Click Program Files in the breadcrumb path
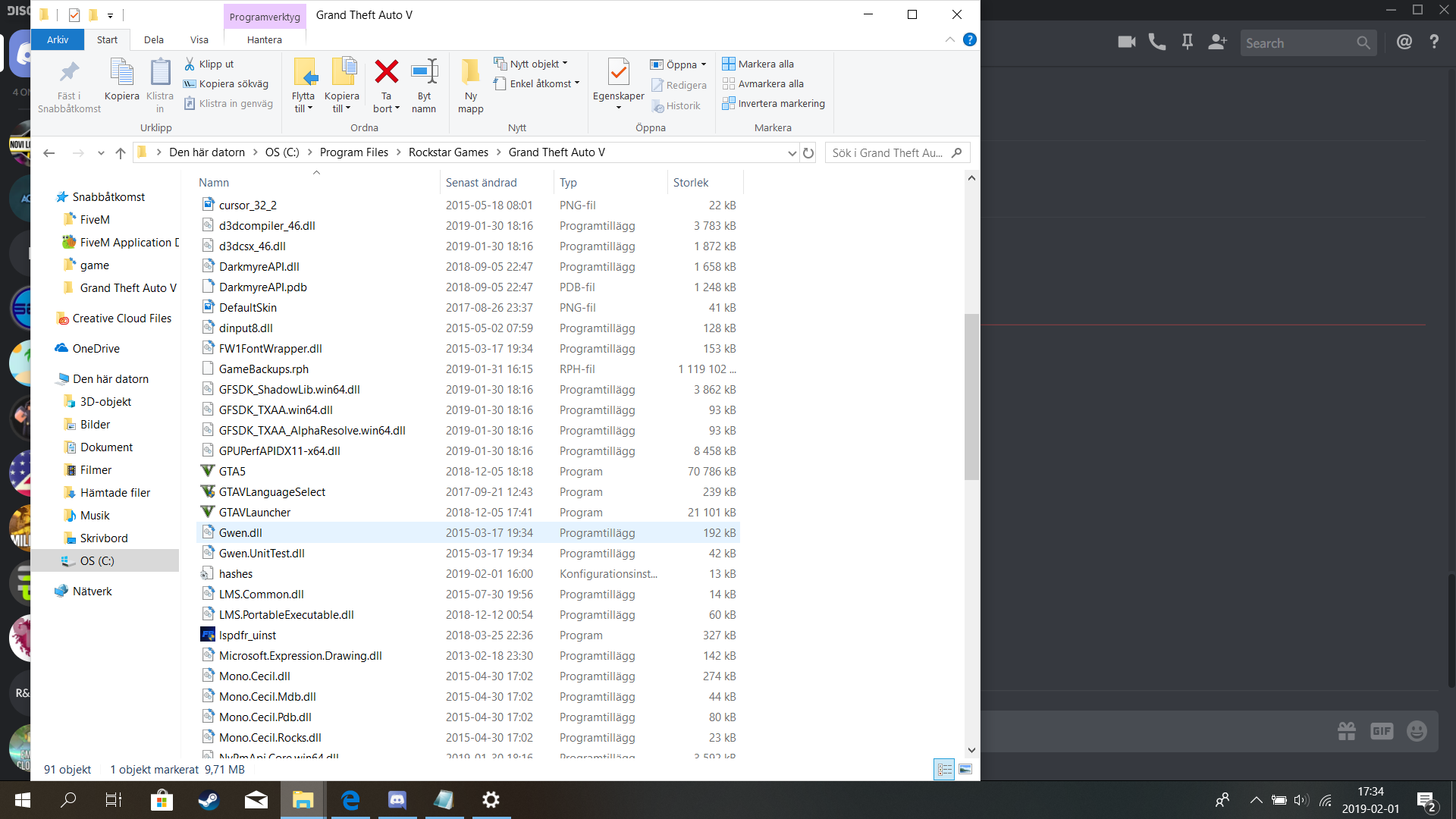The height and width of the screenshot is (819, 1456). click(354, 152)
